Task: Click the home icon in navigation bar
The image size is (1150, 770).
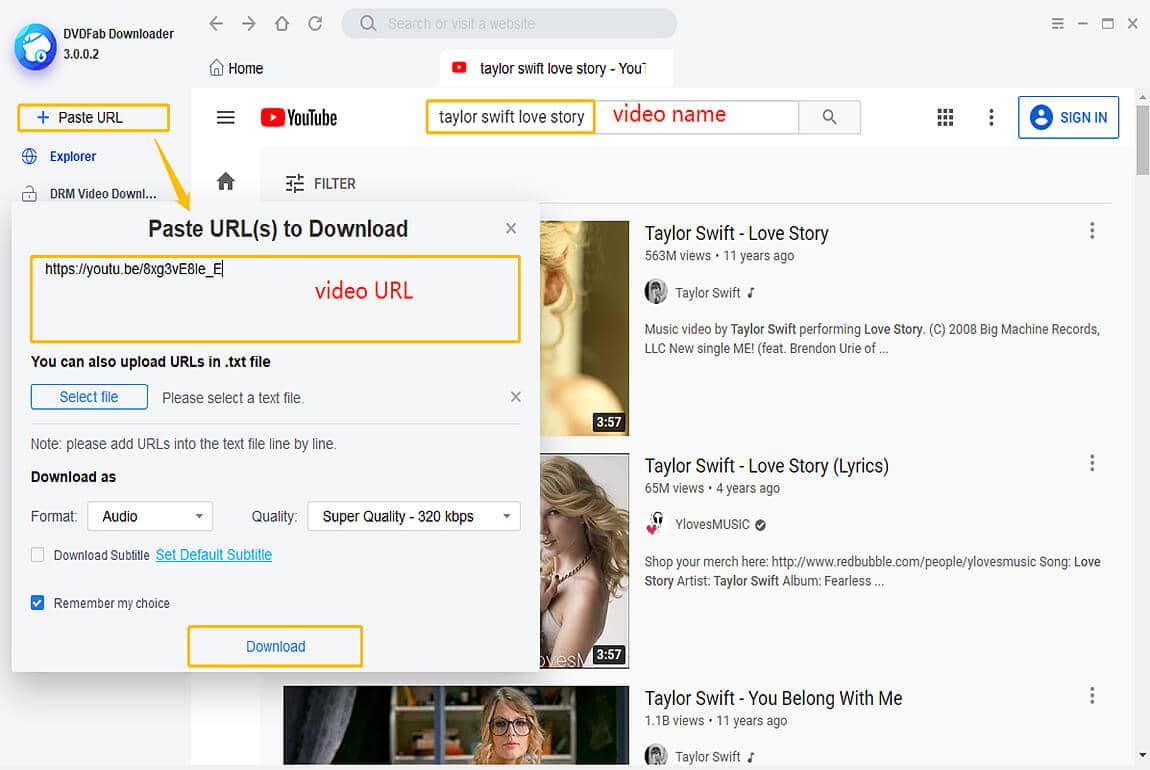Action: click(282, 23)
